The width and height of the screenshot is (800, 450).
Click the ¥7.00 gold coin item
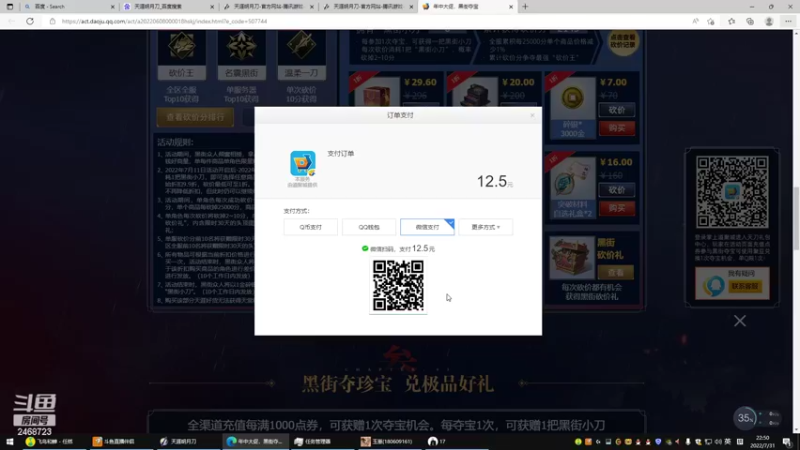coord(572,98)
